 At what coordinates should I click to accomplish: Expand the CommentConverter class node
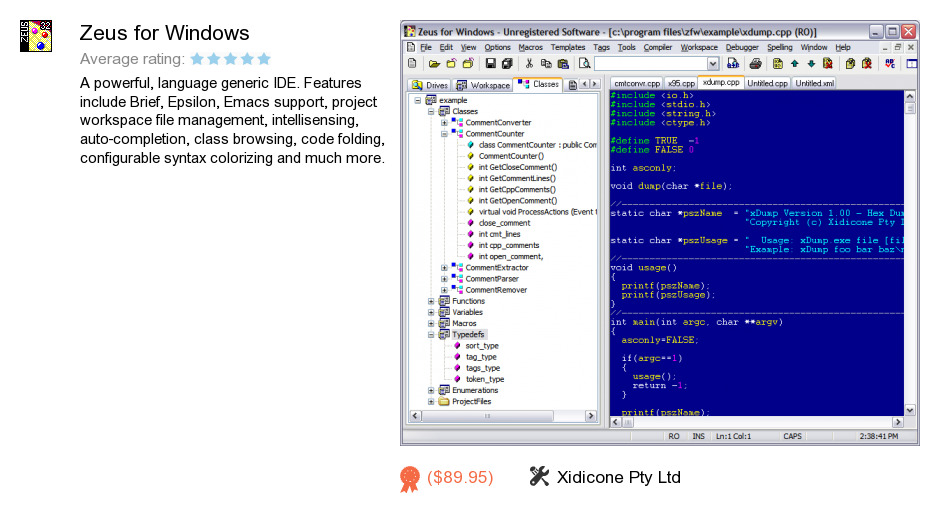tap(444, 122)
